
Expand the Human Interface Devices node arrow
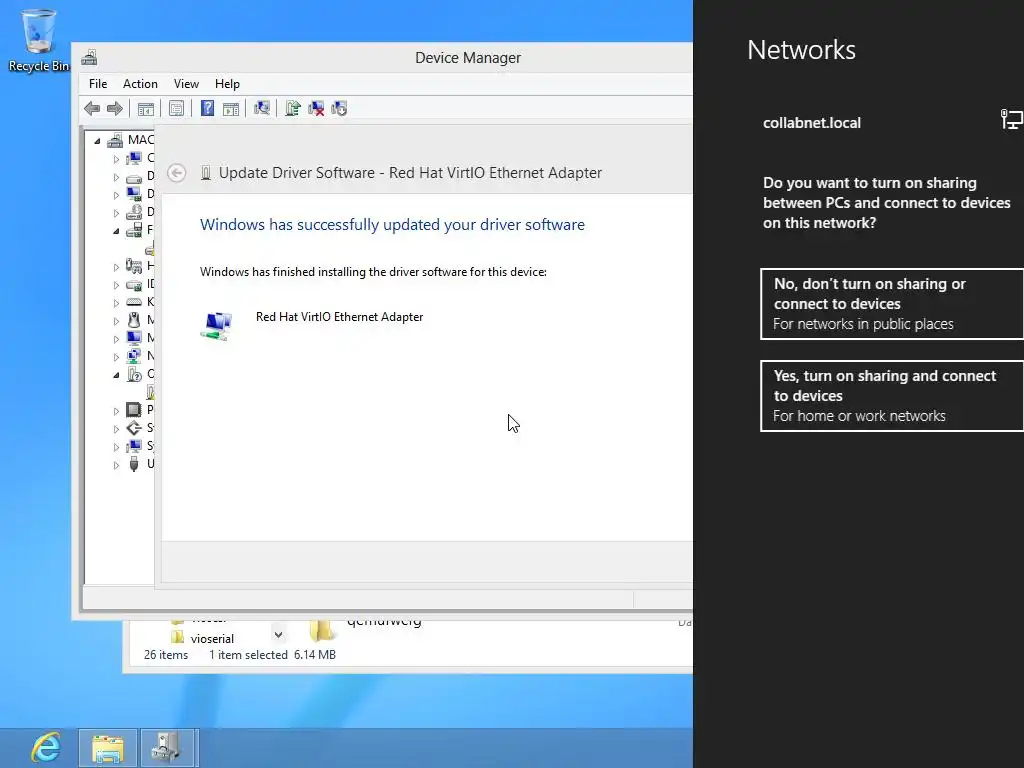(x=116, y=267)
